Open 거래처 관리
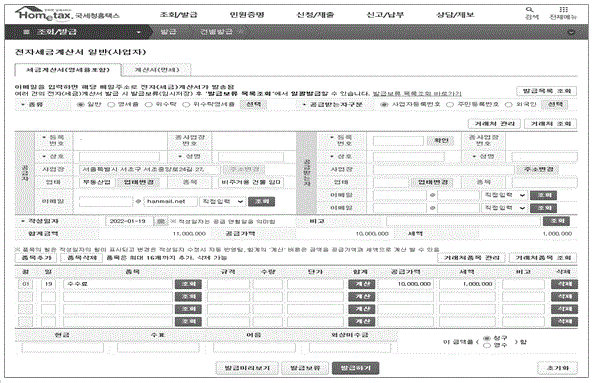Image resolution: width=593 pixels, height=383 pixels. click(x=494, y=124)
